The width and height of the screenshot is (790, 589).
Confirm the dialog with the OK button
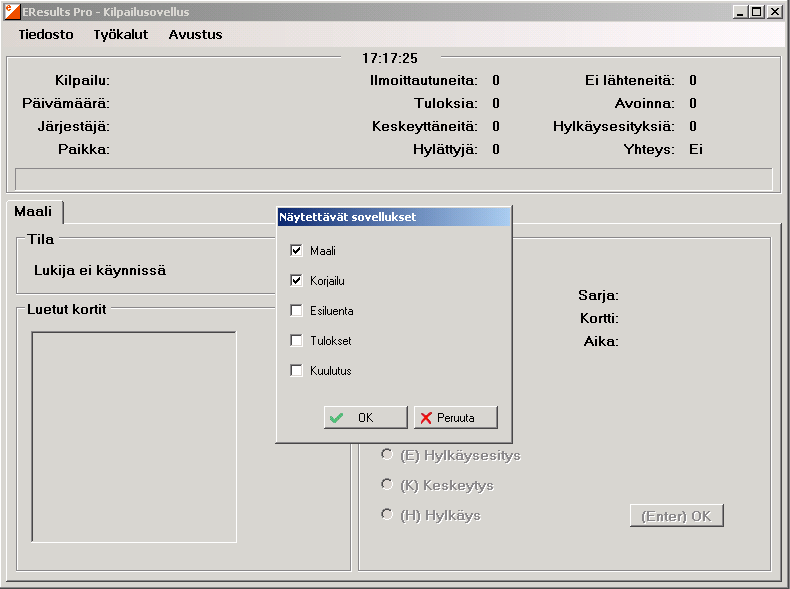pos(365,418)
